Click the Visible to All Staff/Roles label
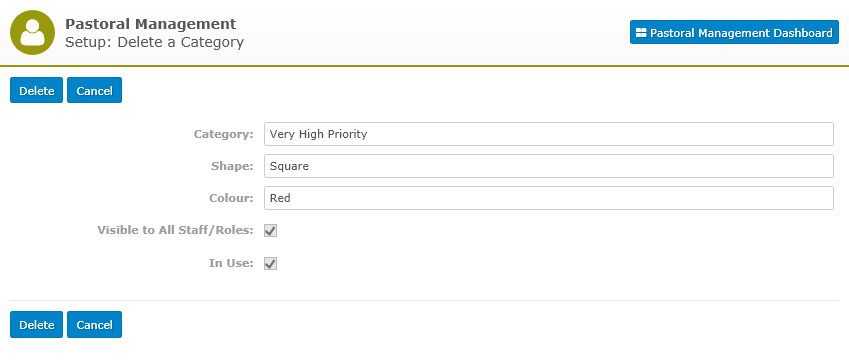 175,231
